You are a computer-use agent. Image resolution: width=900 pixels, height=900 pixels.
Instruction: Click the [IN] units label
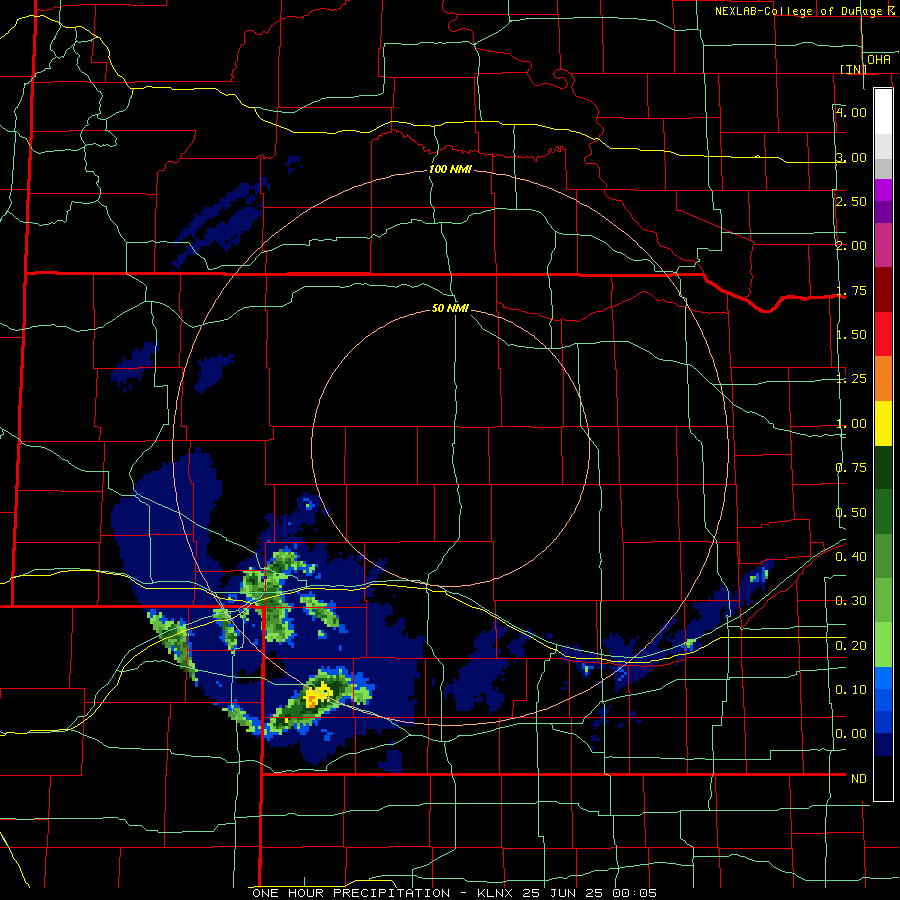854,69
